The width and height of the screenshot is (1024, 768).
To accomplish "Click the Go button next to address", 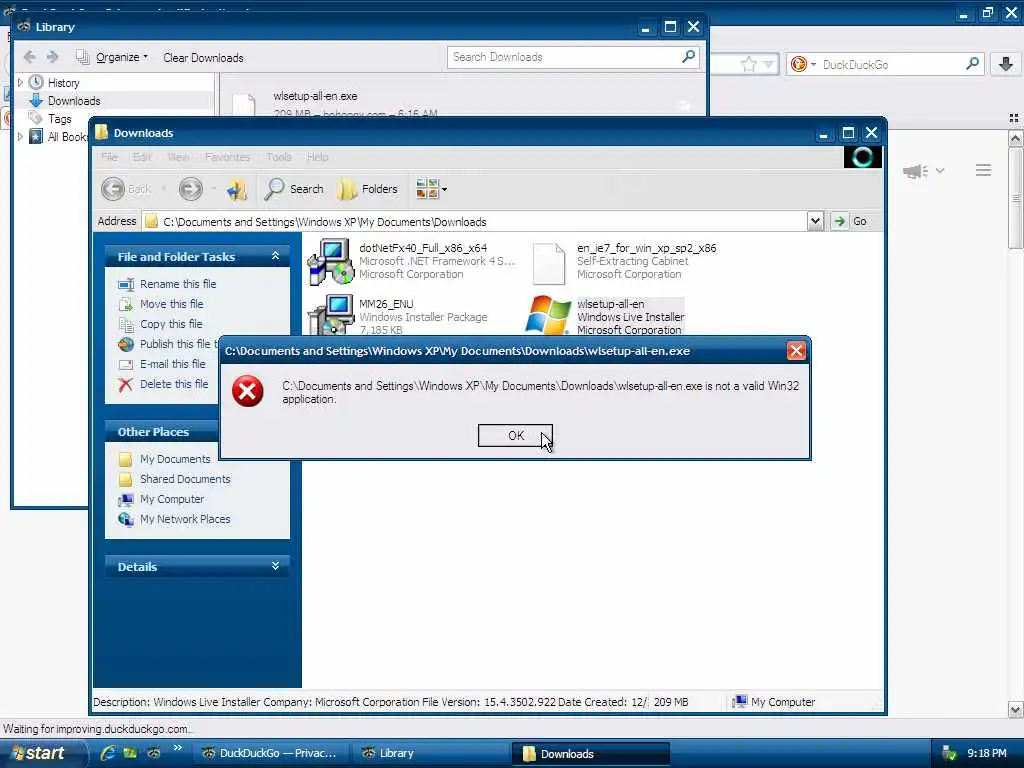I will coord(850,221).
